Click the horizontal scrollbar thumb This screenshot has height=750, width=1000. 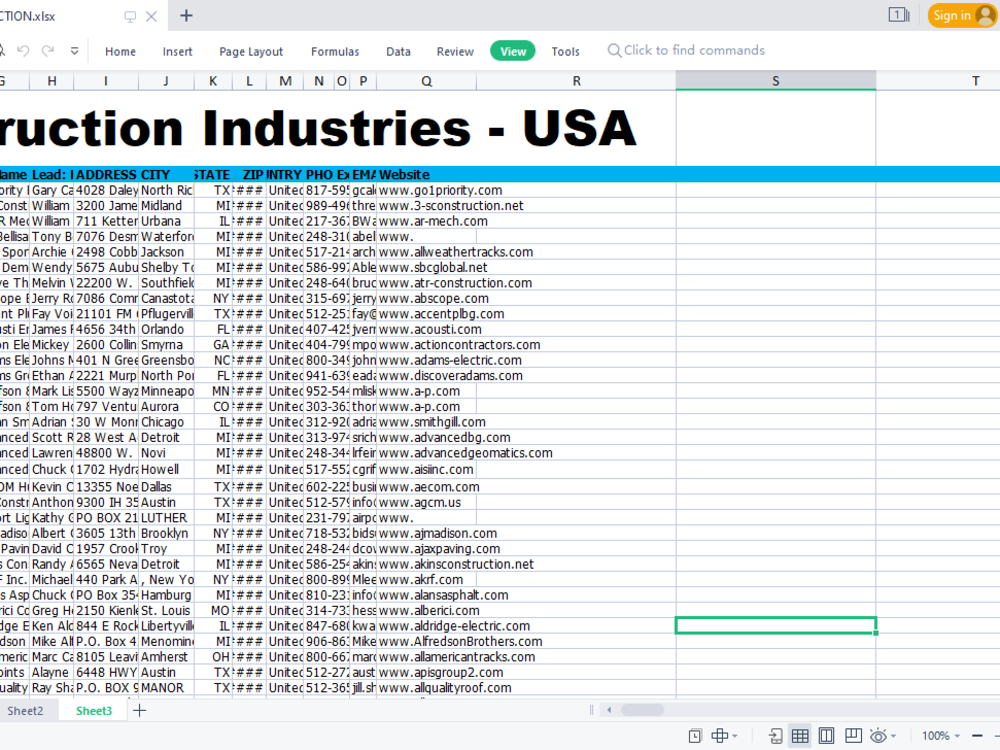pos(642,710)
